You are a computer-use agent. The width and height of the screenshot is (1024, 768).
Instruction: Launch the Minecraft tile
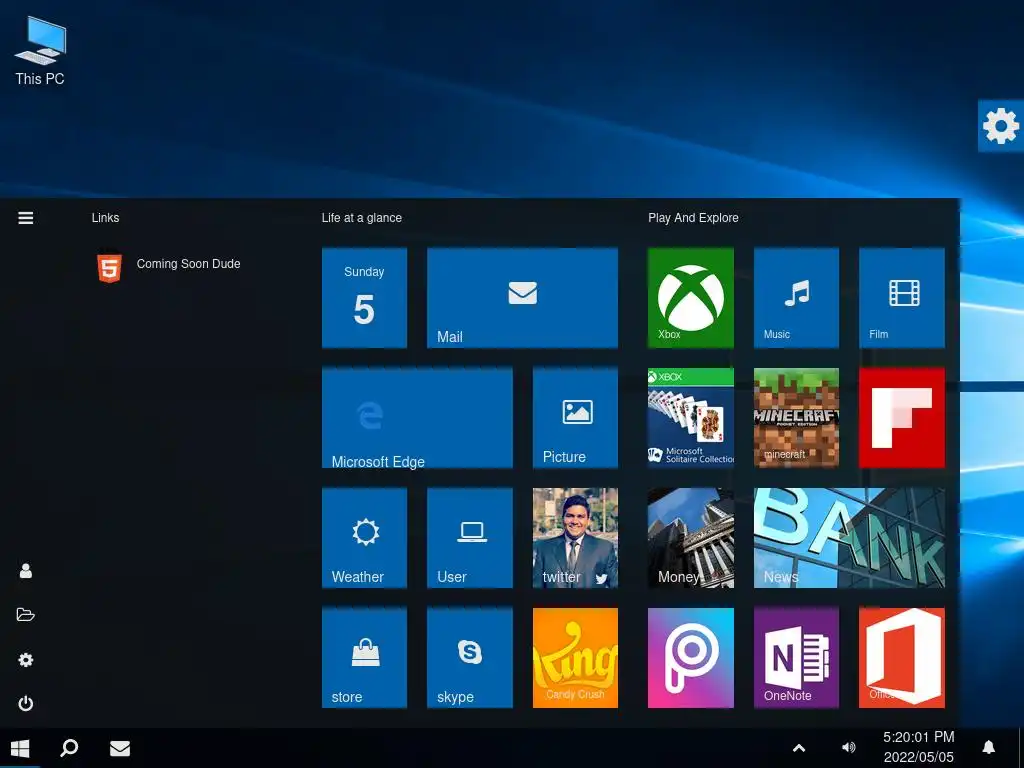tap(796, 418)
